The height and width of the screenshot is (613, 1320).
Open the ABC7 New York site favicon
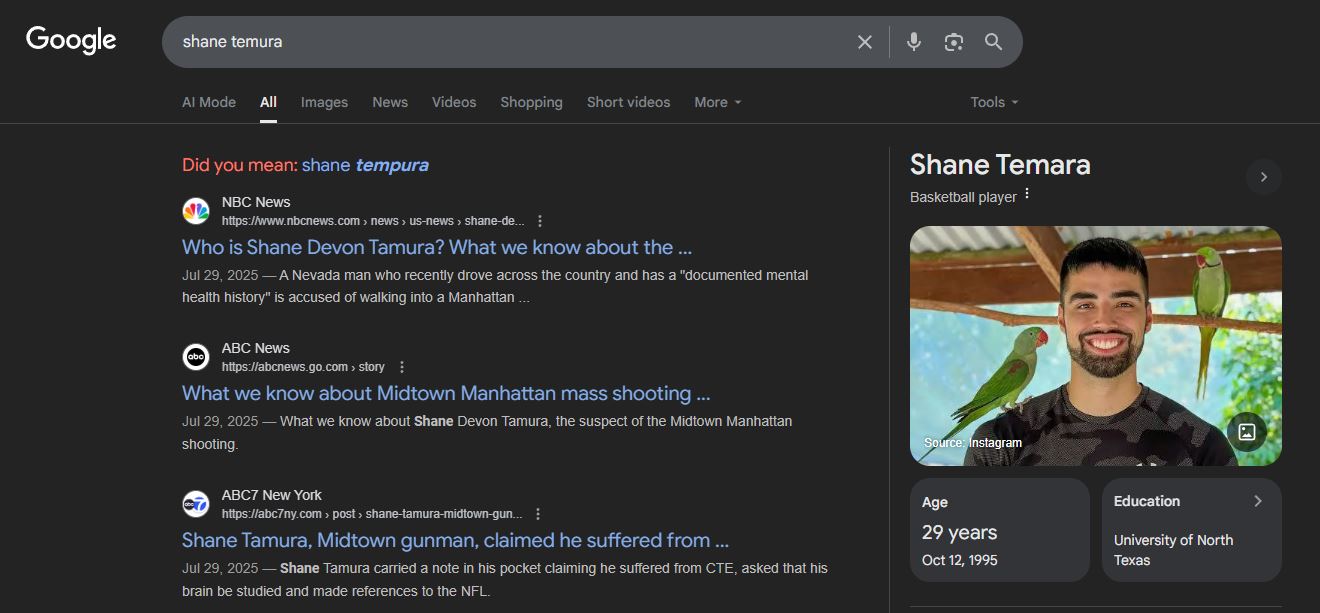[196, 504]
